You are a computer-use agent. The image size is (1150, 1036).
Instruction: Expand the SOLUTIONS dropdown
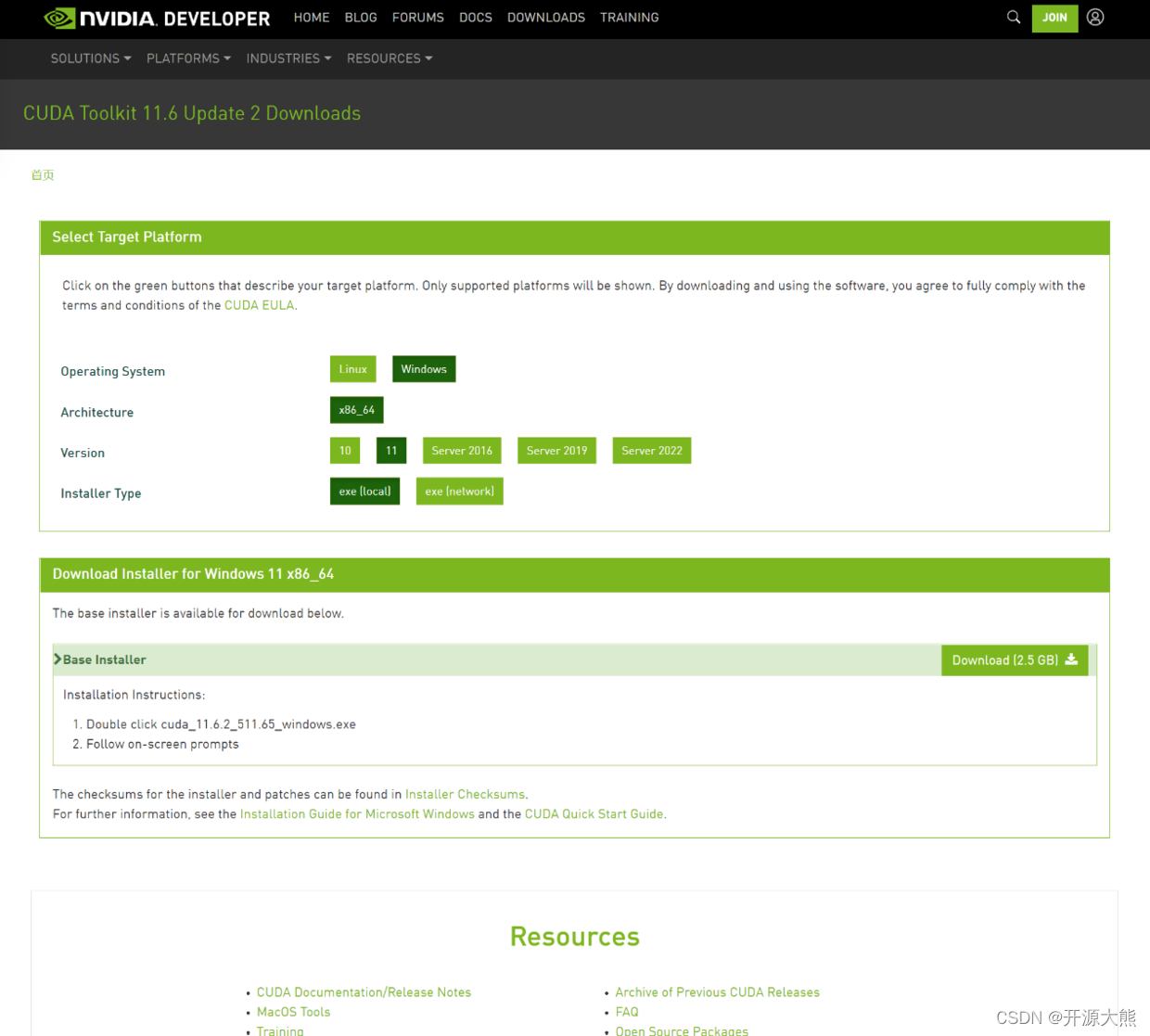(91, 58)
